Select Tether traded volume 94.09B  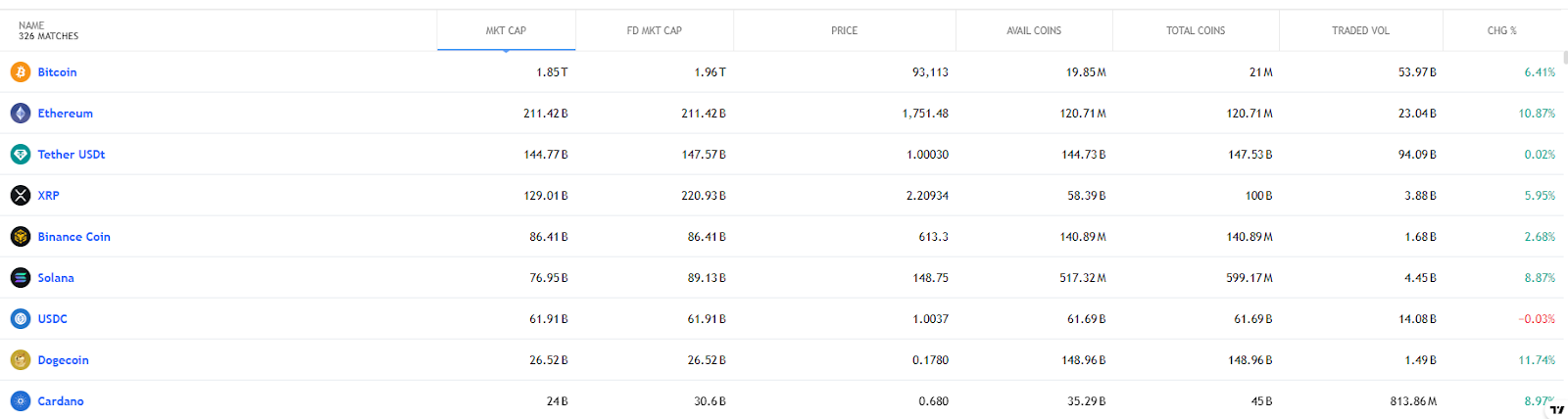1417,155
